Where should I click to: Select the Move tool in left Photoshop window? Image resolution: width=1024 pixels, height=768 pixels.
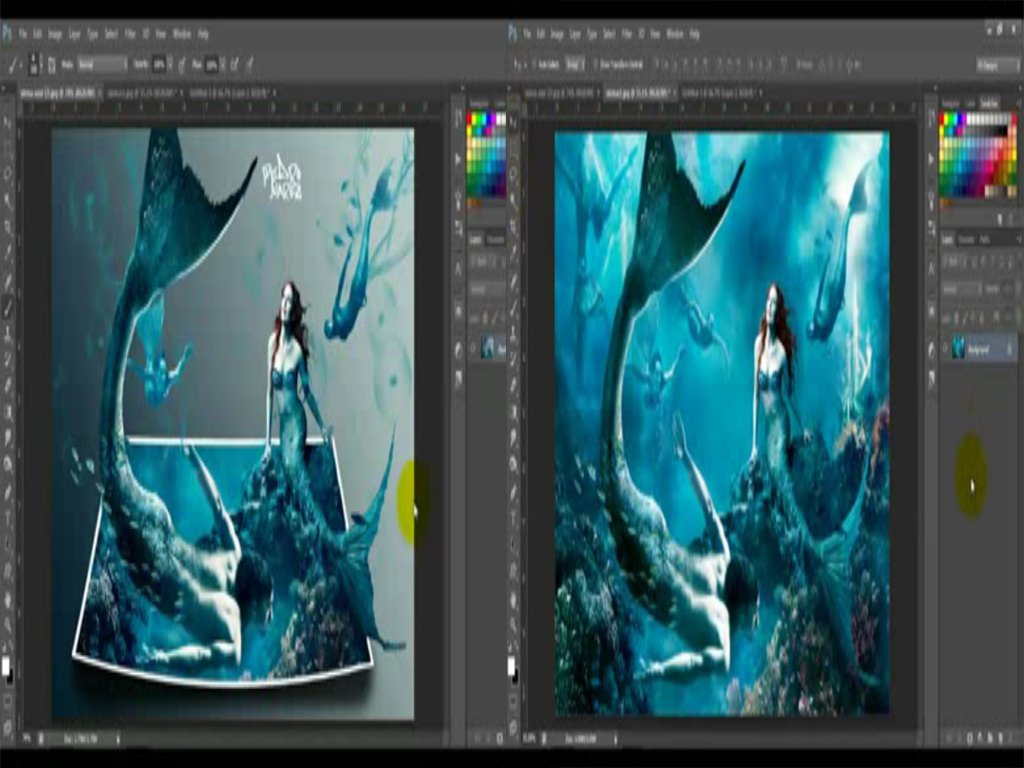point(8,121)
